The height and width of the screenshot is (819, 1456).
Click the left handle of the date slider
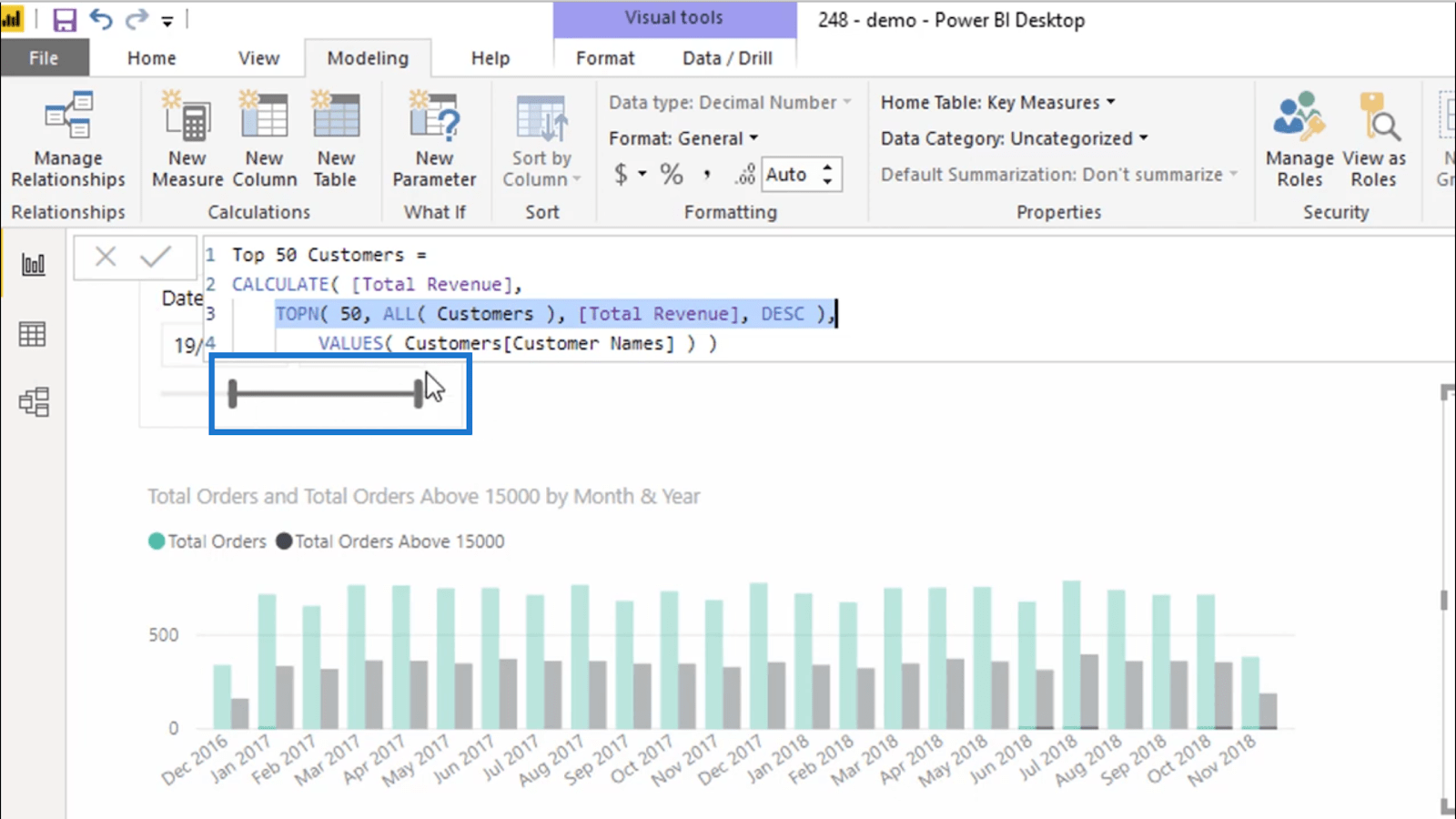(x=233, y=393)
